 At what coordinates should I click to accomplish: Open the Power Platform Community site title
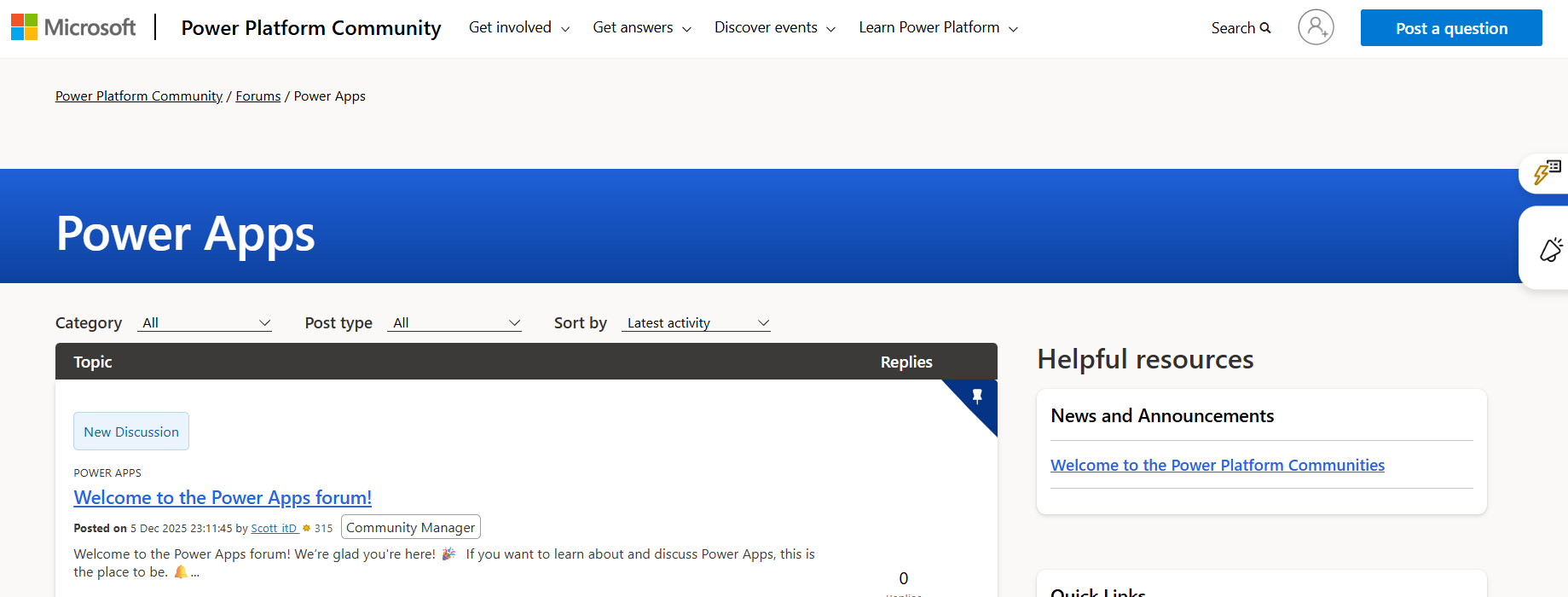[x=311, y=28]
